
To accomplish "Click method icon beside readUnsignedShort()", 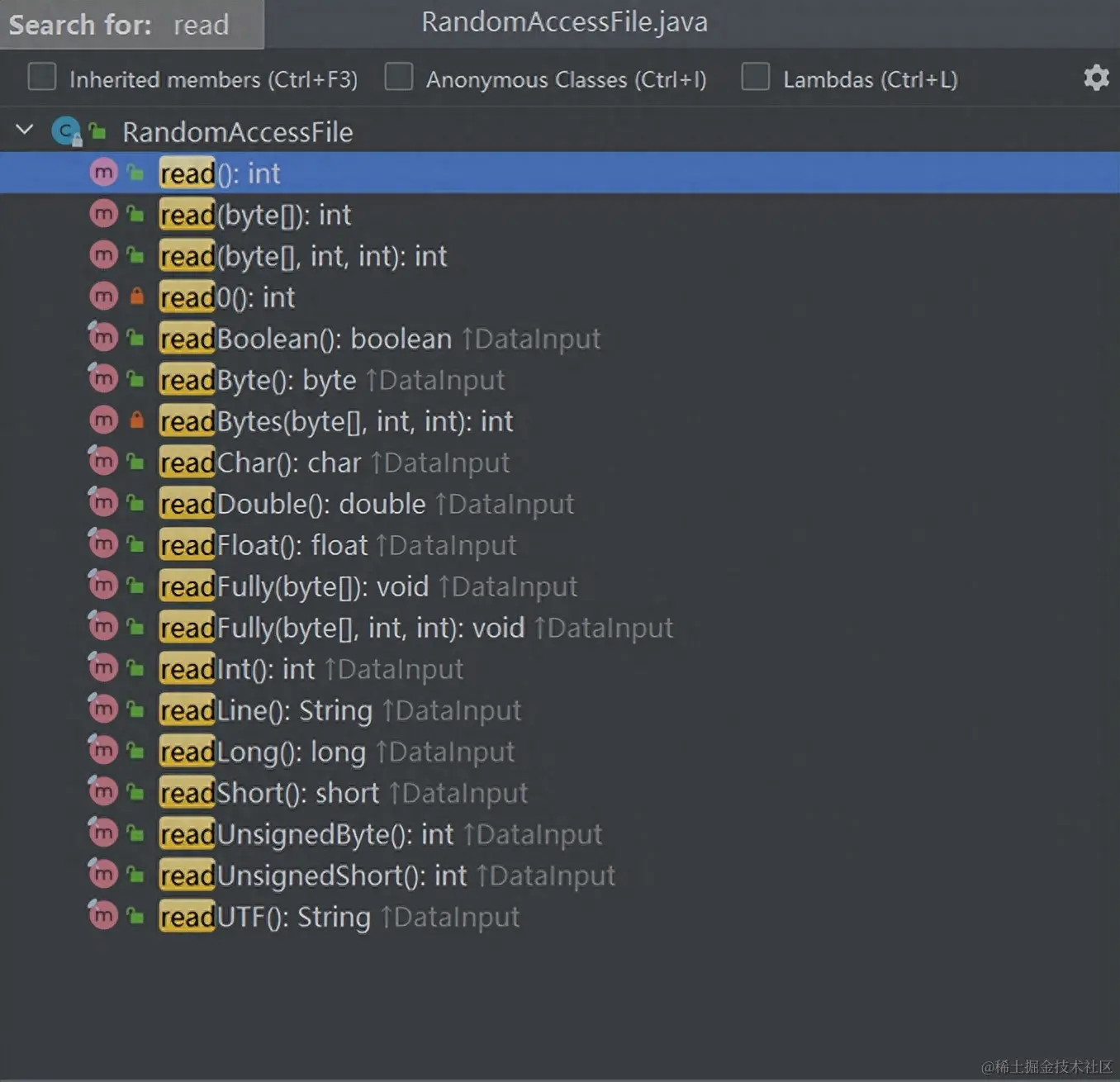I will (x=103, y=874).
